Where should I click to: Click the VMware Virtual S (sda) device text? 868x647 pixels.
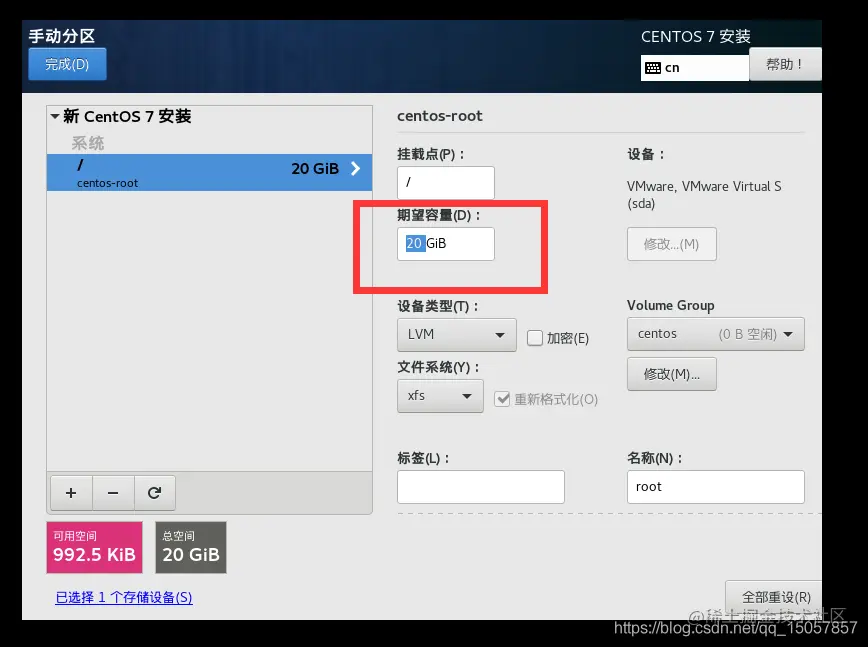tap(704, 194)
